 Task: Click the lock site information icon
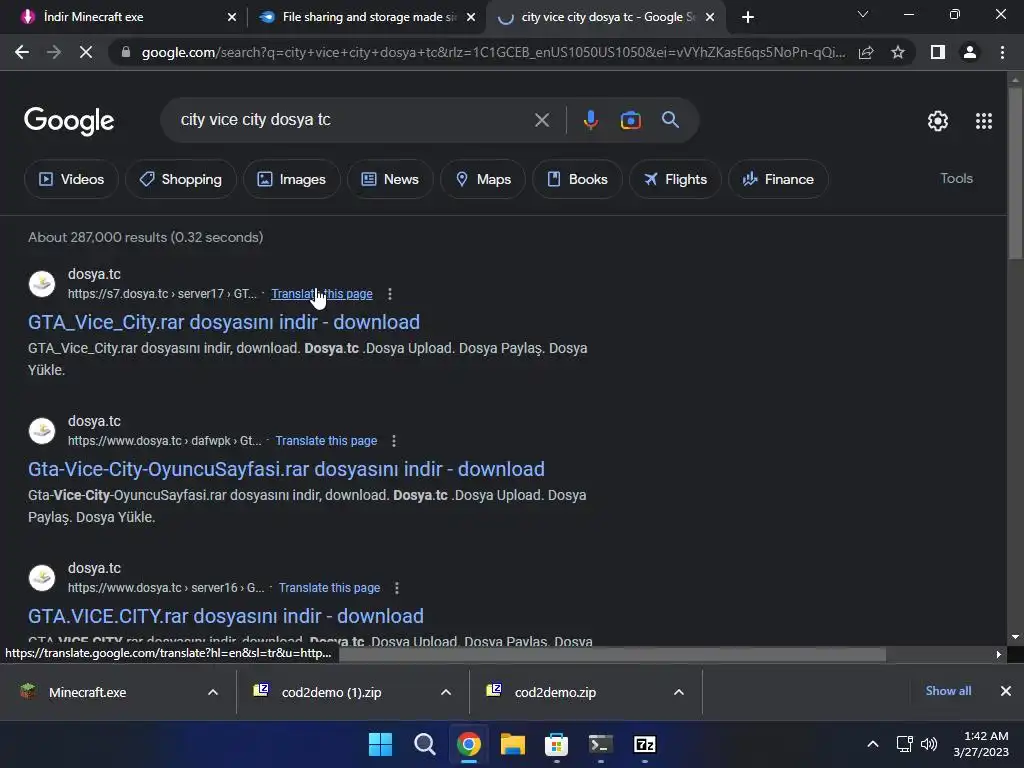pos(126,52)
